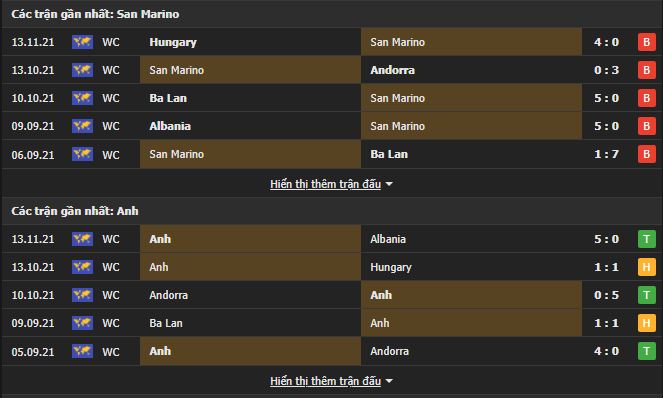
Task: Expand more Anh matches with the dropdown arrow
Action: (389, 382)
